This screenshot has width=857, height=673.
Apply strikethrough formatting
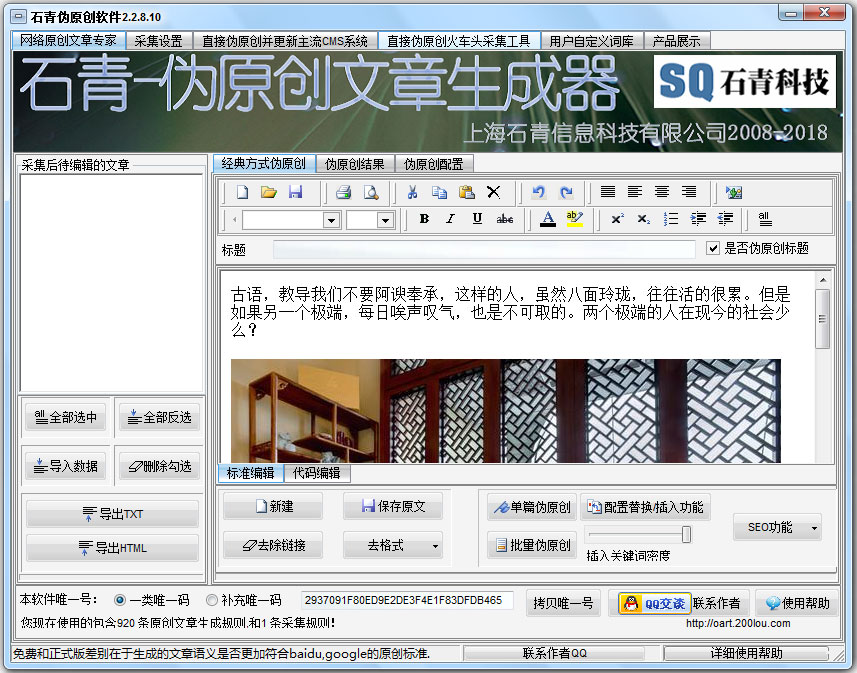[504, 219]
